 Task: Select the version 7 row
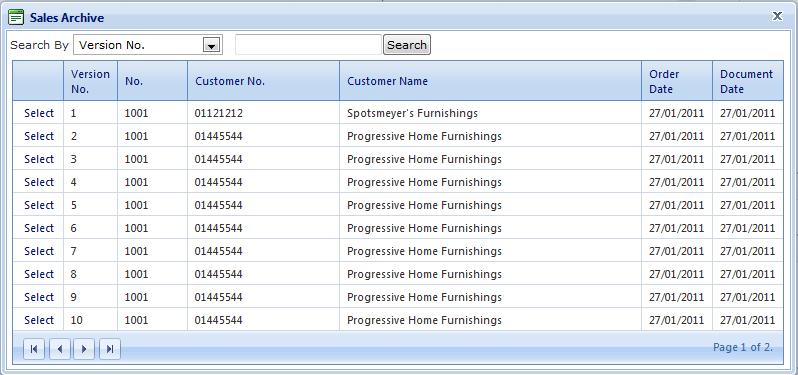[x=39, y=251]
